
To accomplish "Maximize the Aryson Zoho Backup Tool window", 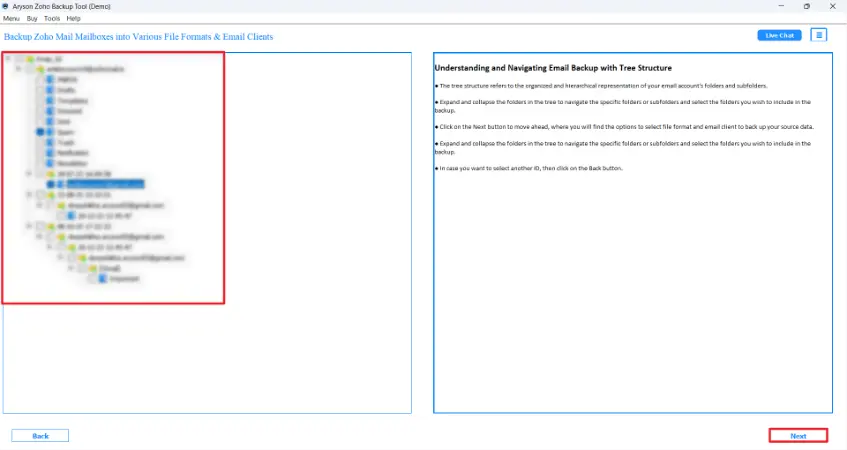I will (x=806, y=6).
